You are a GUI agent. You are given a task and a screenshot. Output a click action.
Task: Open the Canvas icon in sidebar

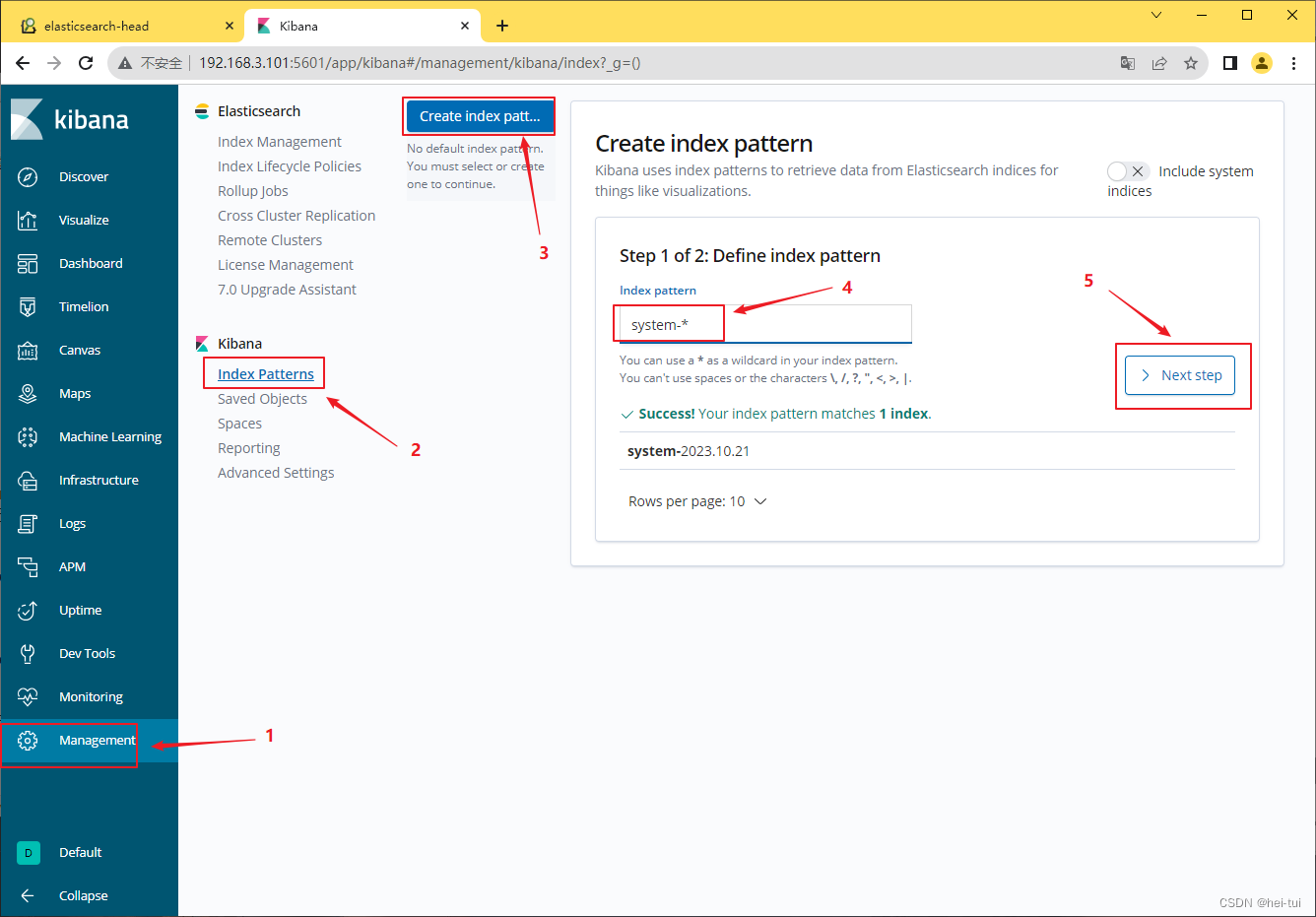click(28, 351)
